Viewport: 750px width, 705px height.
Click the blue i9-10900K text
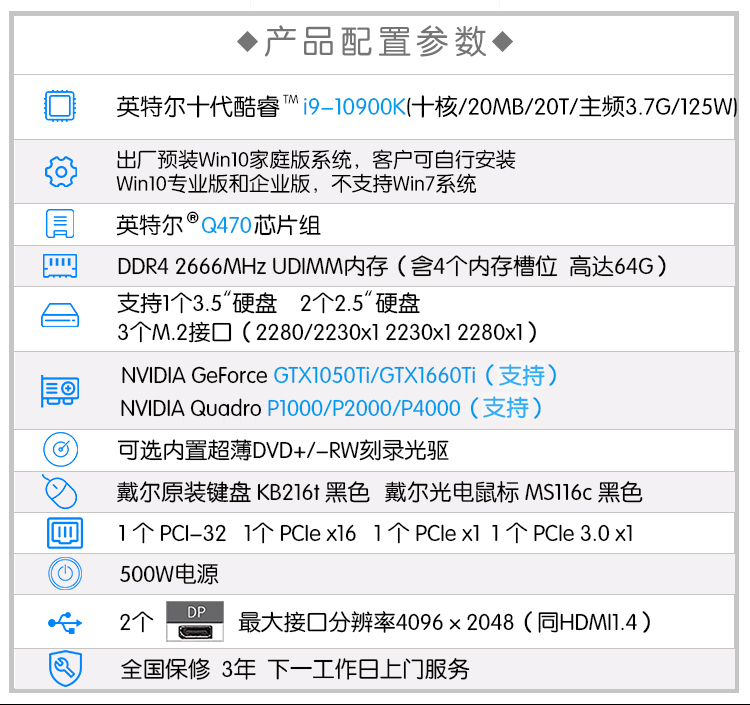pos(354,107)
